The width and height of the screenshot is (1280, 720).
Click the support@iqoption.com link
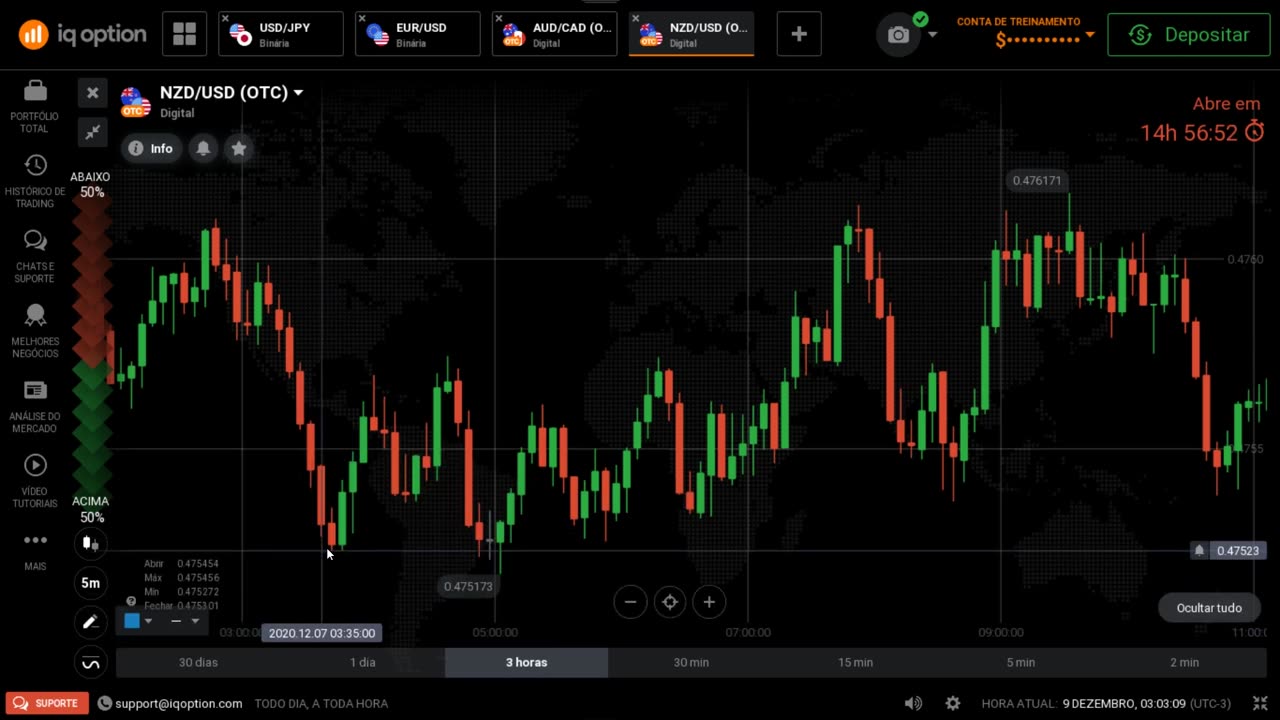[178, 704]
